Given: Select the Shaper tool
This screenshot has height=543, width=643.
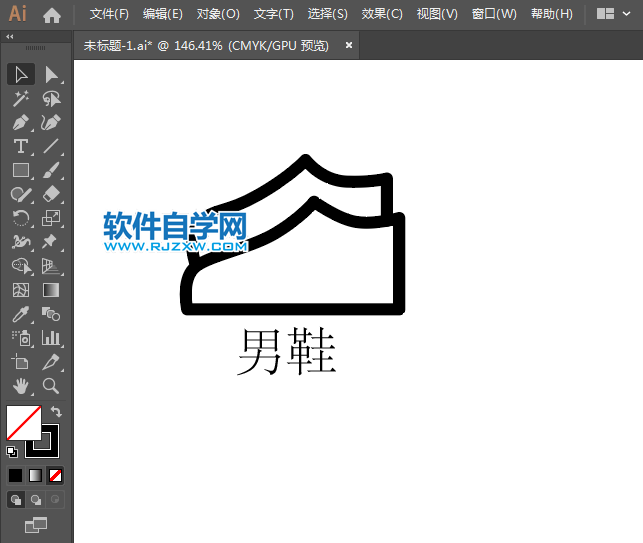Looking at the screenshot, I should tap(21, 194).
